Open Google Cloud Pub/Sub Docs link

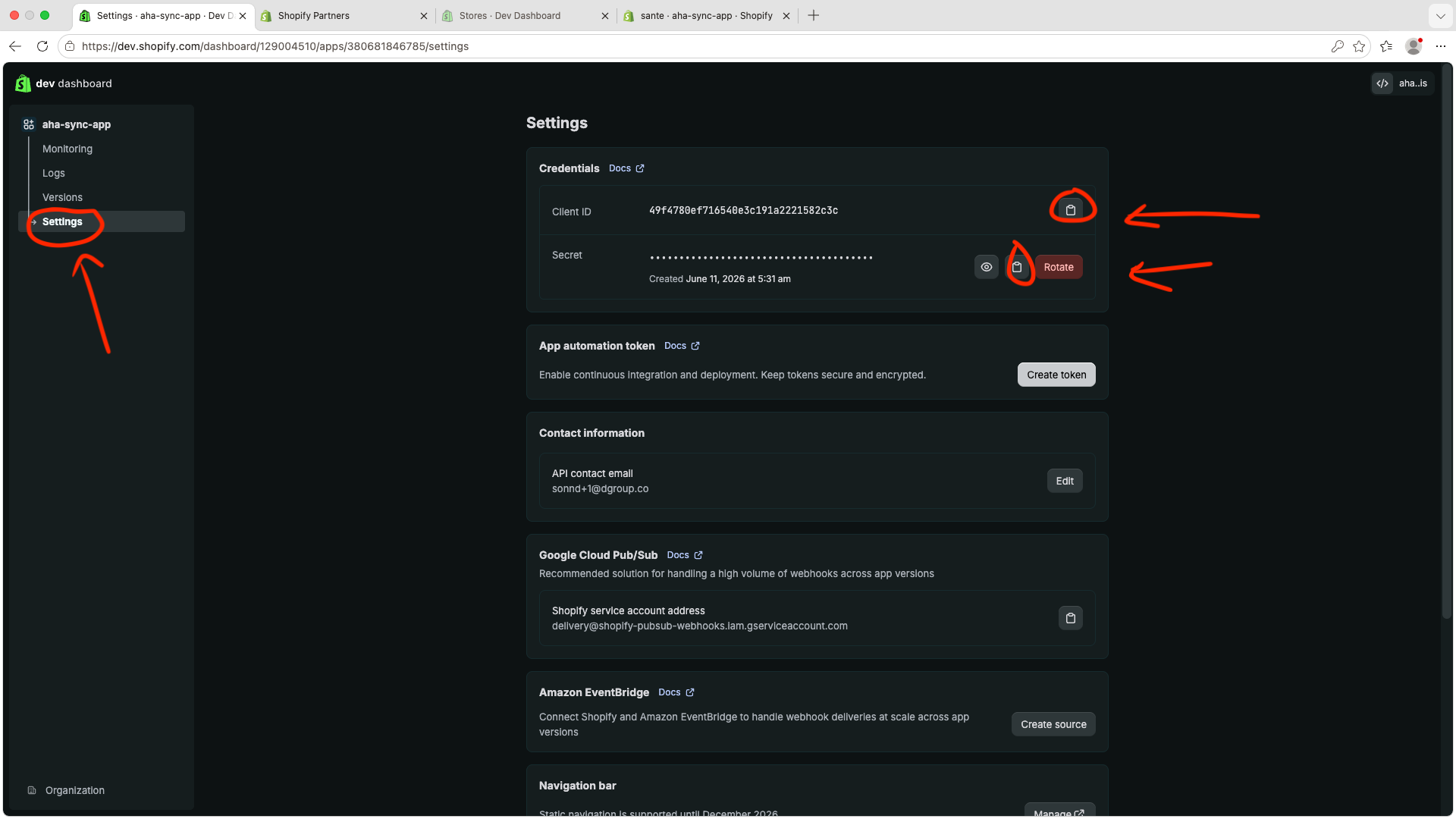(685, 555)
